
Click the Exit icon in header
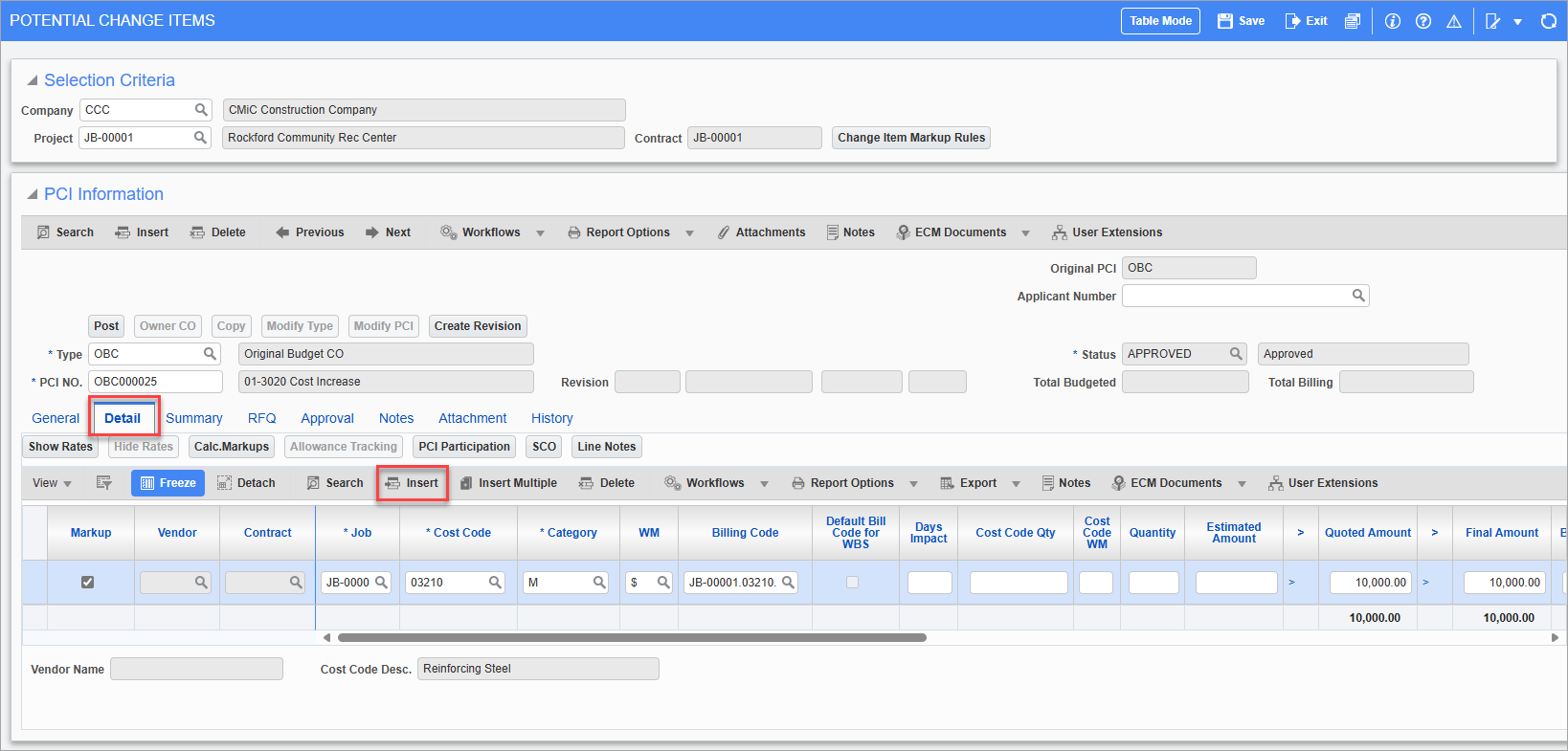pyautogui.click(x=1292, y=21)
